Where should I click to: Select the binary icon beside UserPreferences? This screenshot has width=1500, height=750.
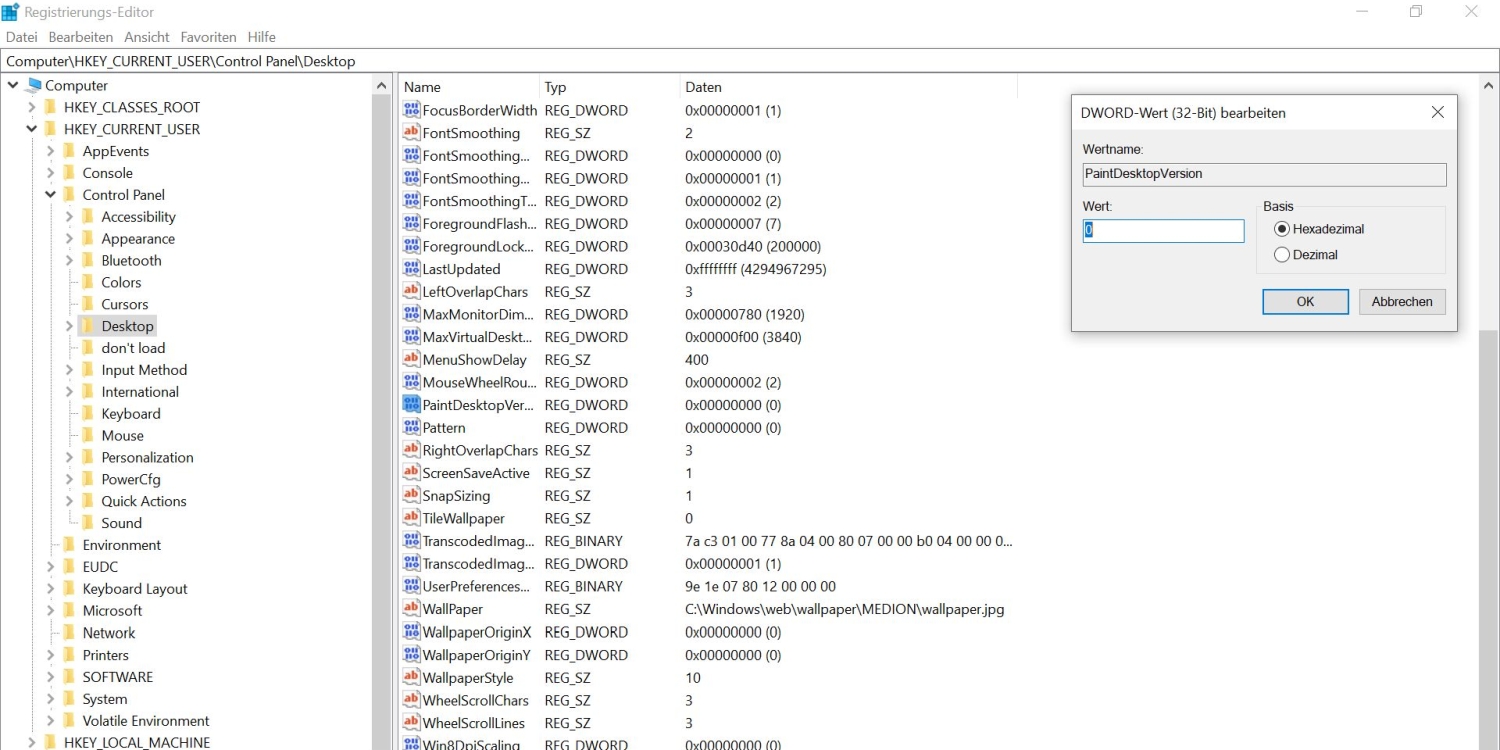click(411, 586)
